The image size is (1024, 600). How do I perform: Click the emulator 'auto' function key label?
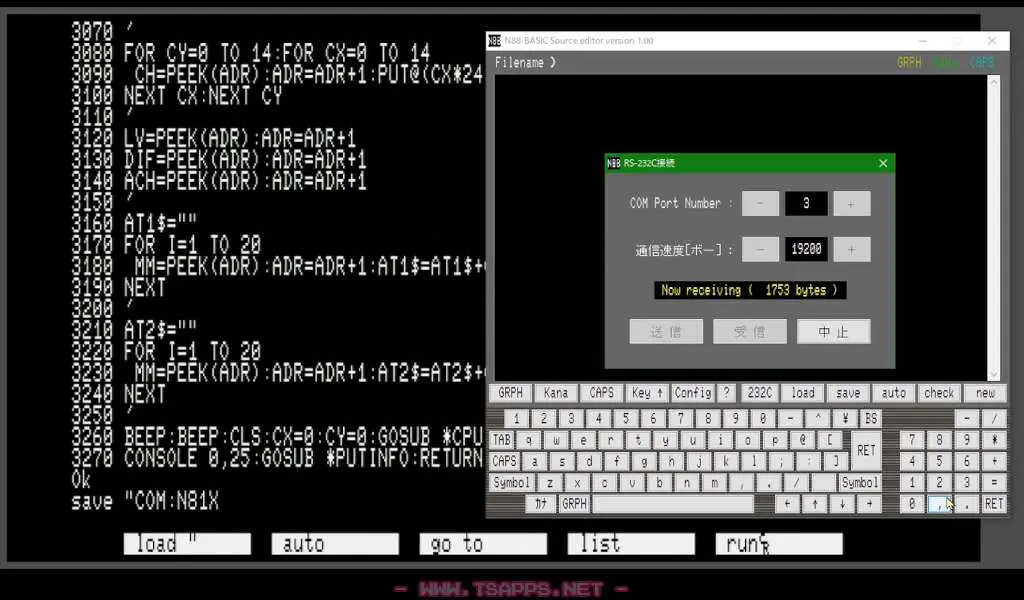(335, 544)
